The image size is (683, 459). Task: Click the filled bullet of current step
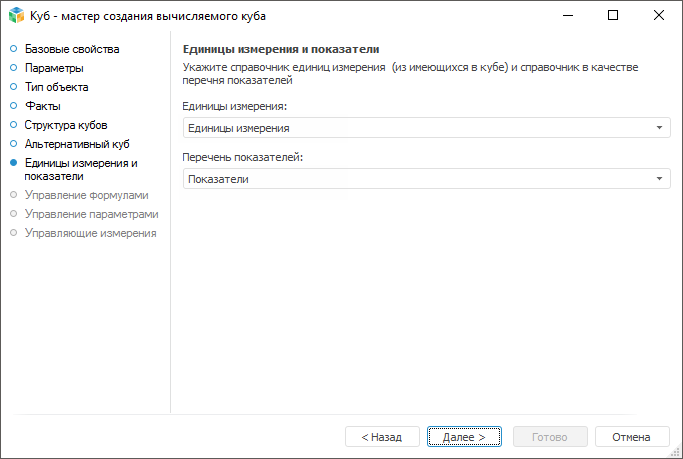tap(14, 163)
